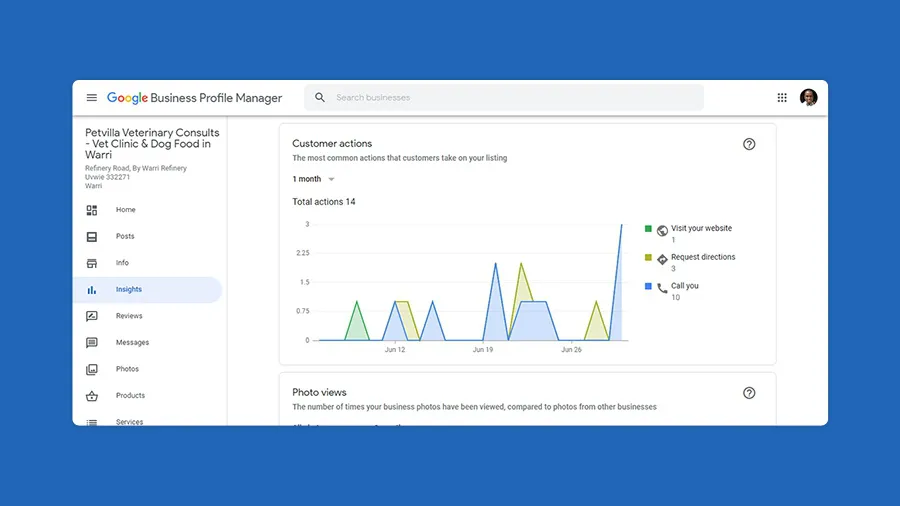Click the 'Request directions' legend label

(703, 257)
